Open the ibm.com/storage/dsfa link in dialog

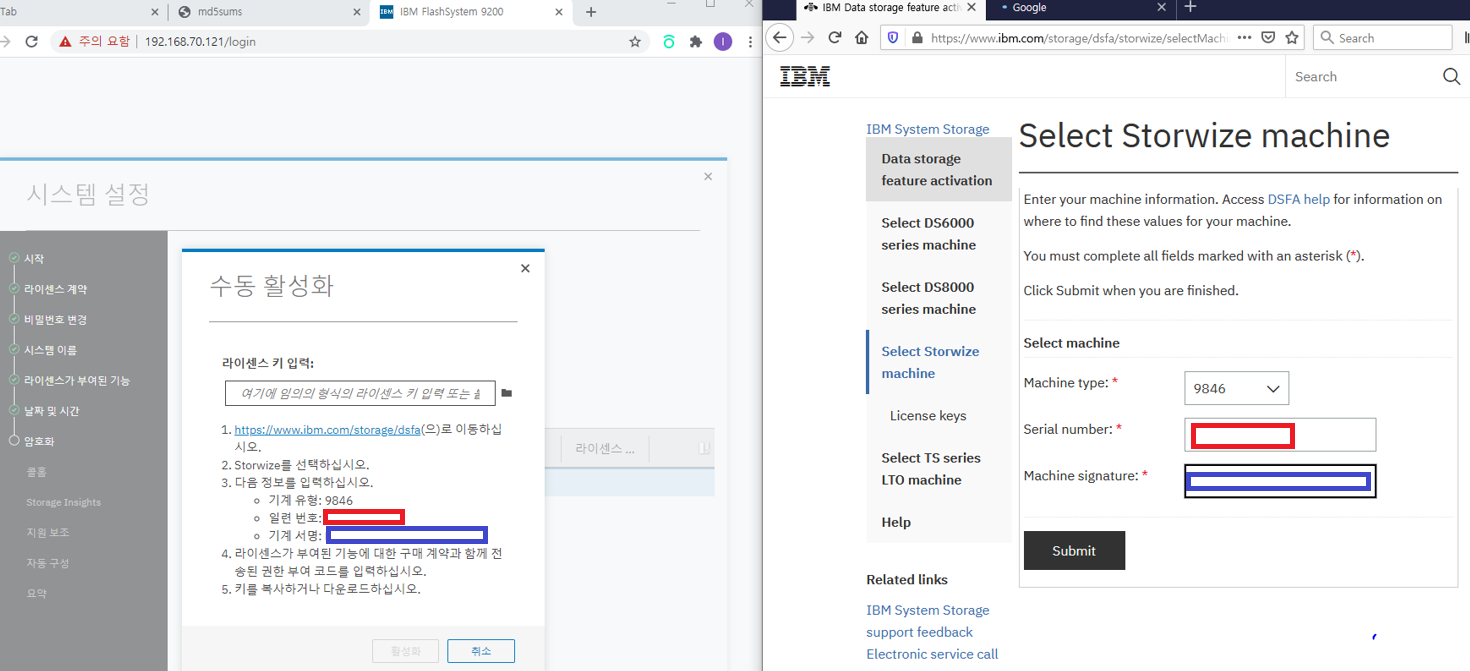coord(327,429)
